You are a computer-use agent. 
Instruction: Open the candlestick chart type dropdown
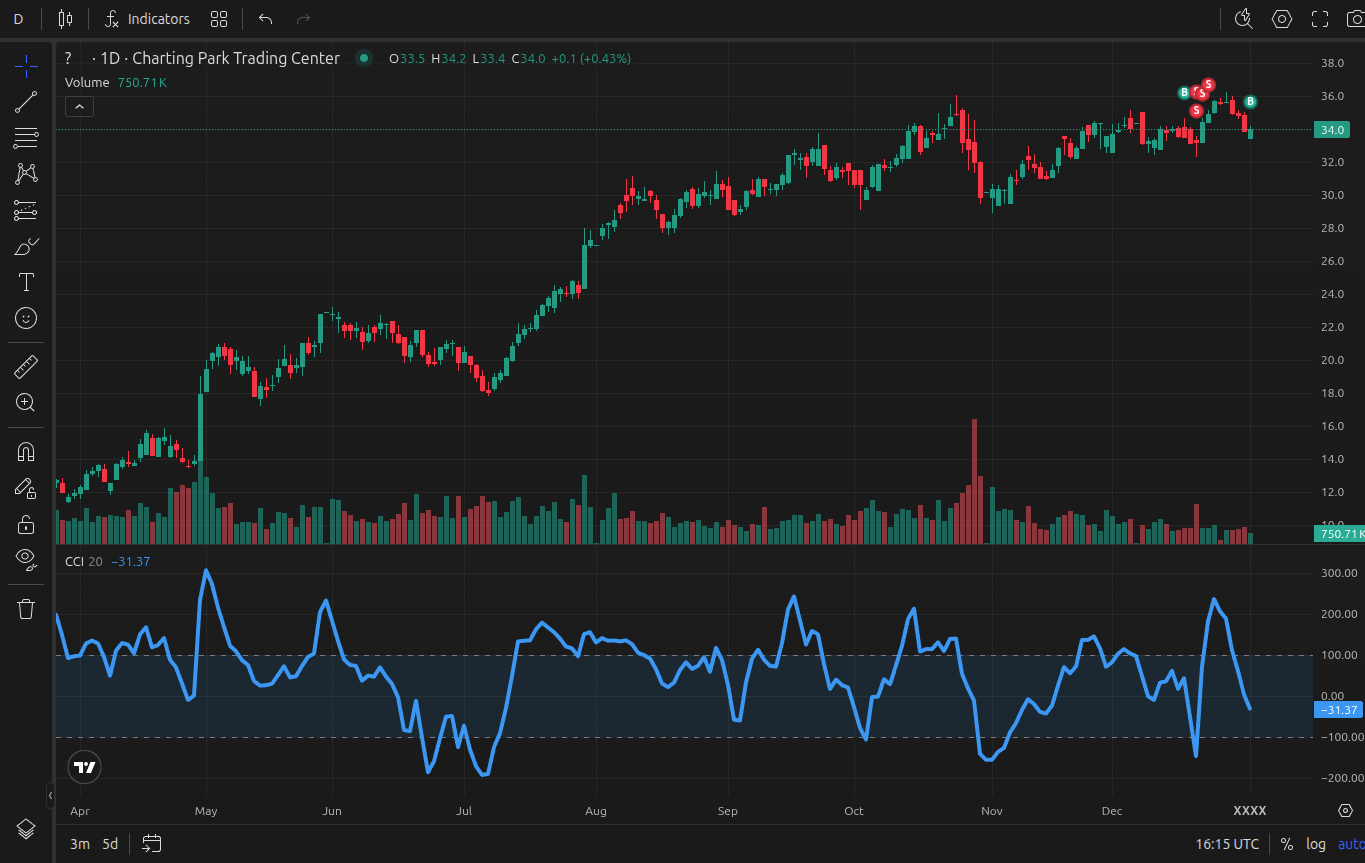pos(66,19)
